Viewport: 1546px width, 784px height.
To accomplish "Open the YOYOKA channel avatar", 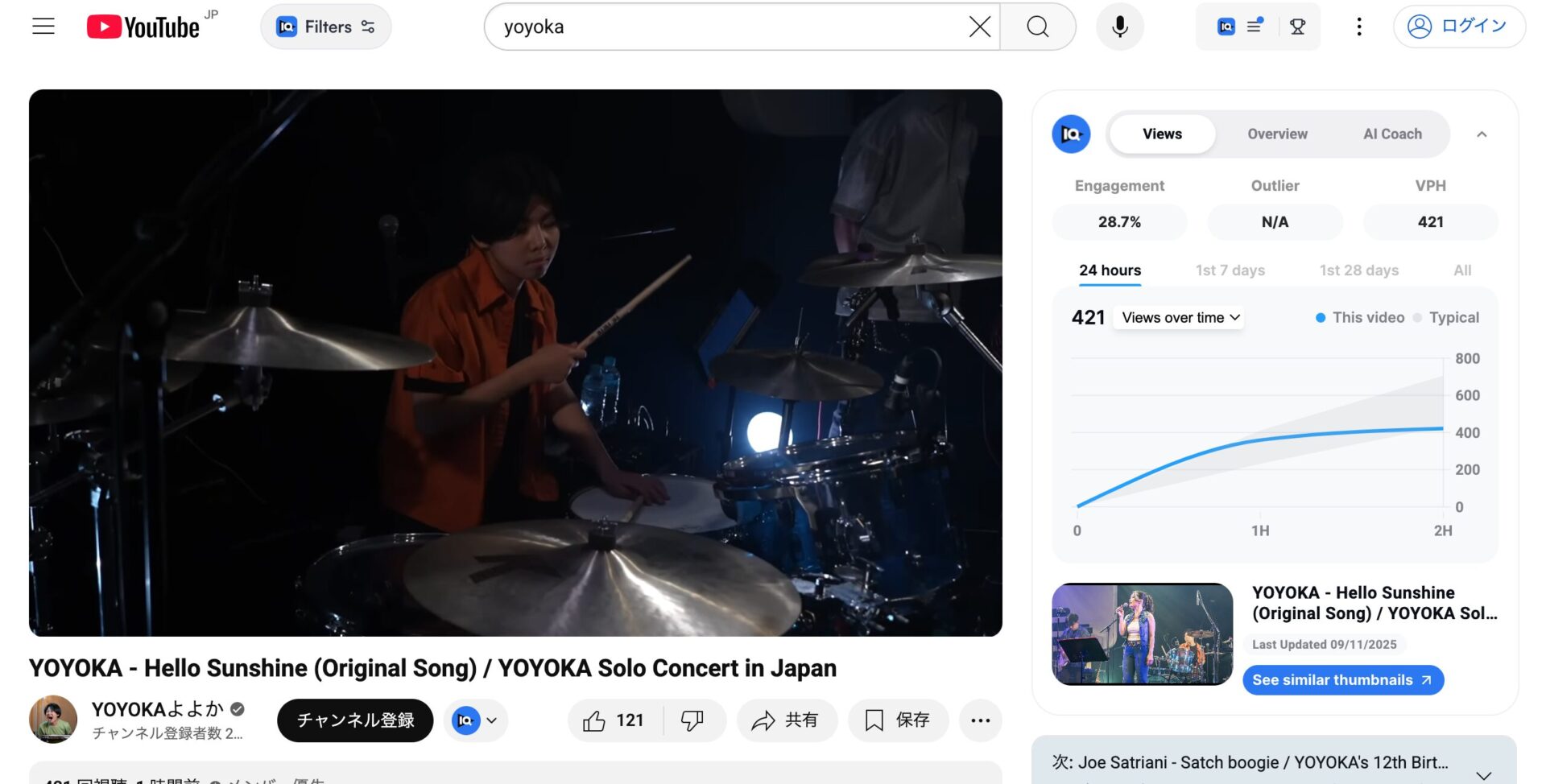I will click(53, 720).
